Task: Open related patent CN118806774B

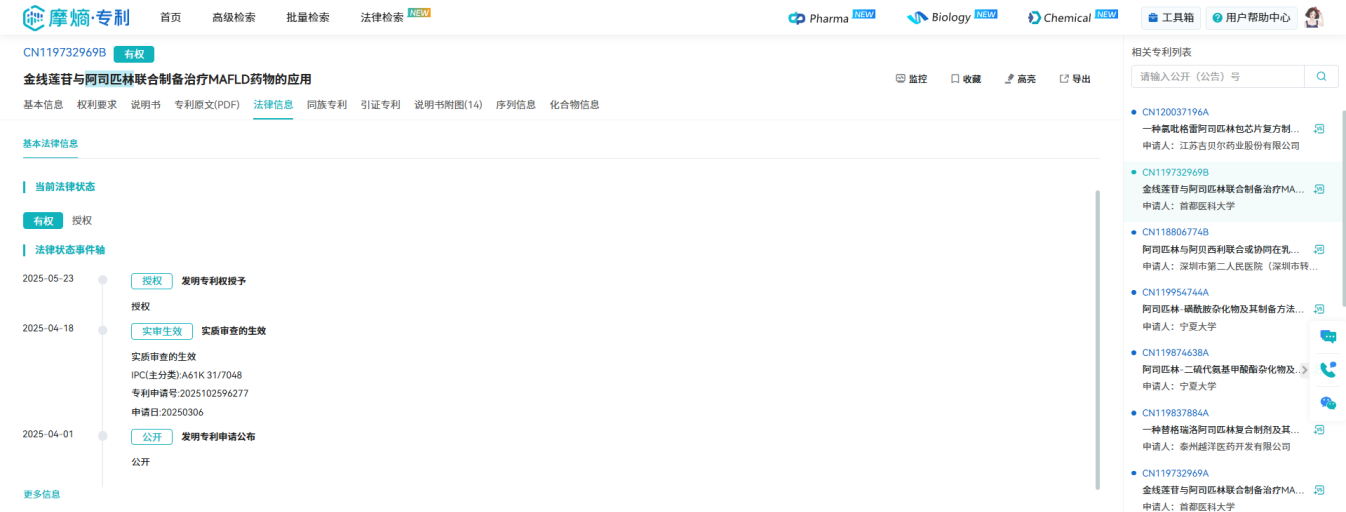Action: click(x=1175, y=232)
